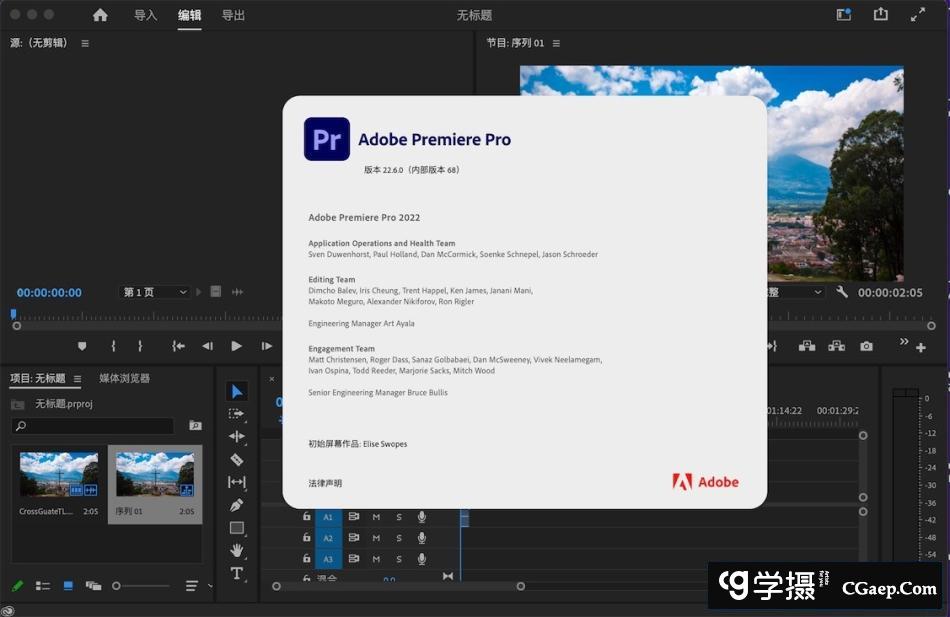The height and width of the screenshot is (617, 950).
Task: Click 法律声明 legal notice link
Action: 325,483
